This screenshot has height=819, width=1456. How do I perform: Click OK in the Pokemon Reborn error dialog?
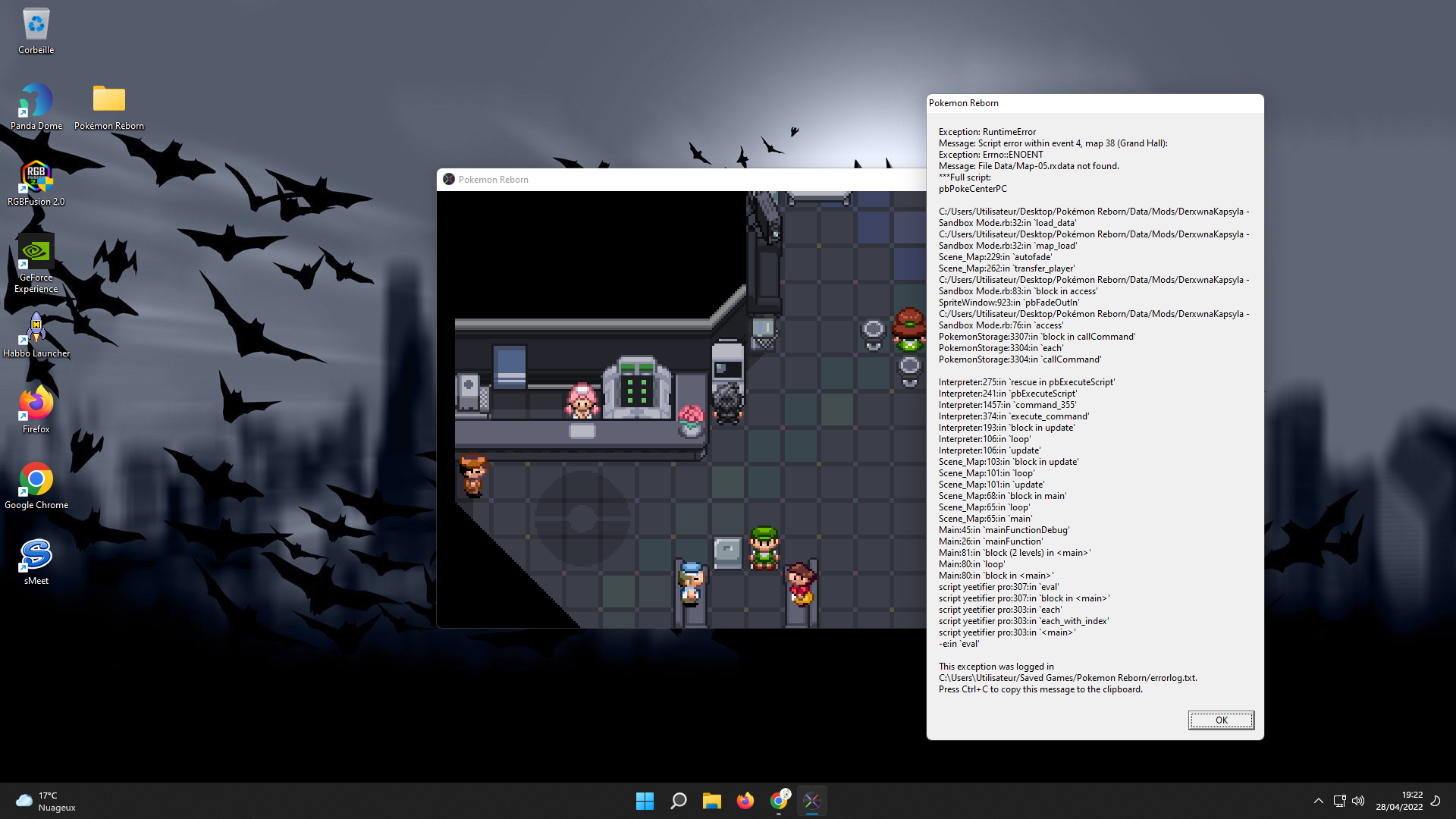coord(1221,720)
